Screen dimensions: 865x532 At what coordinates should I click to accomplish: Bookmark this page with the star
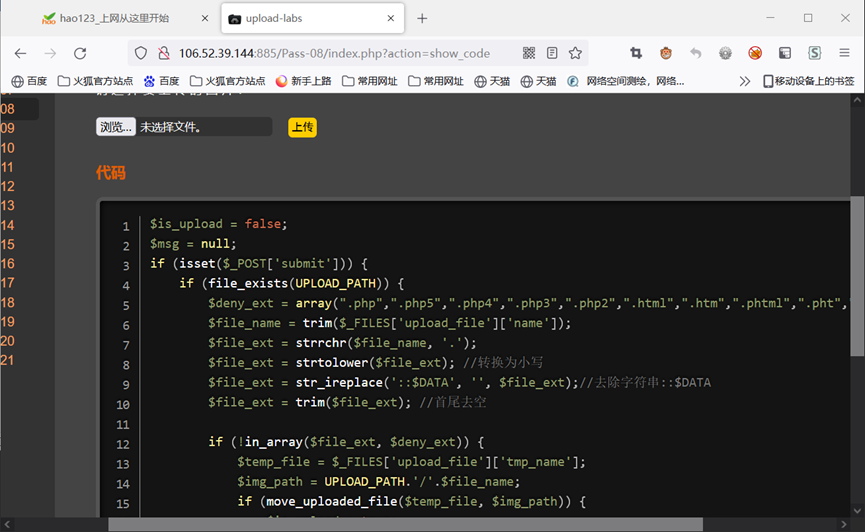(x=575, y=53)
